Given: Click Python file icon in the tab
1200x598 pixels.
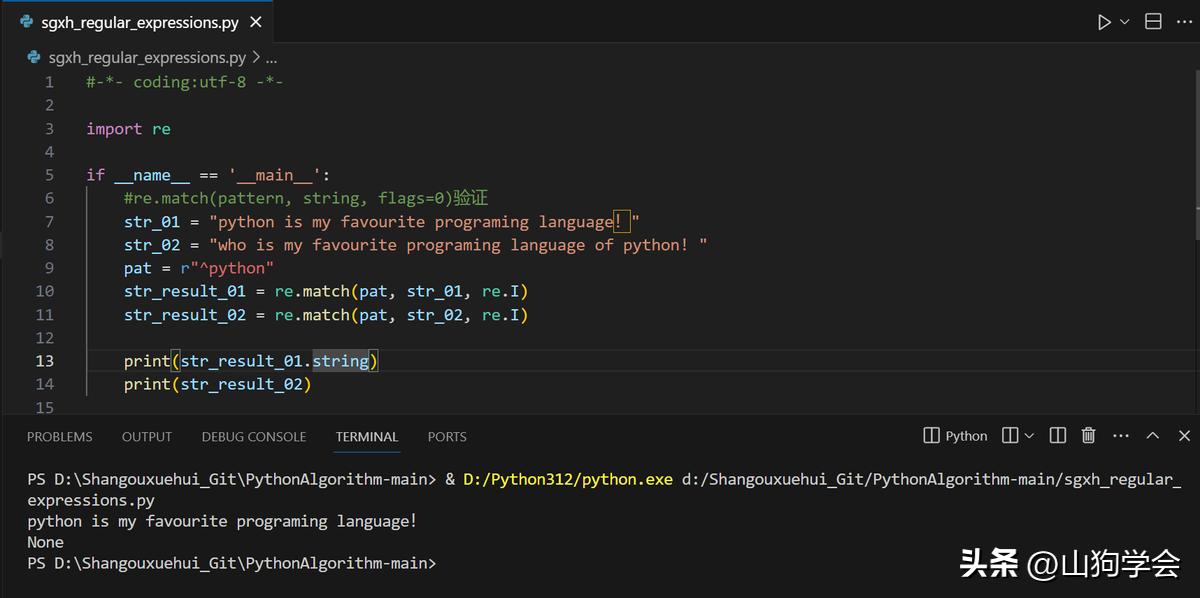Looking at the screenshot, I should click(27, 22).
